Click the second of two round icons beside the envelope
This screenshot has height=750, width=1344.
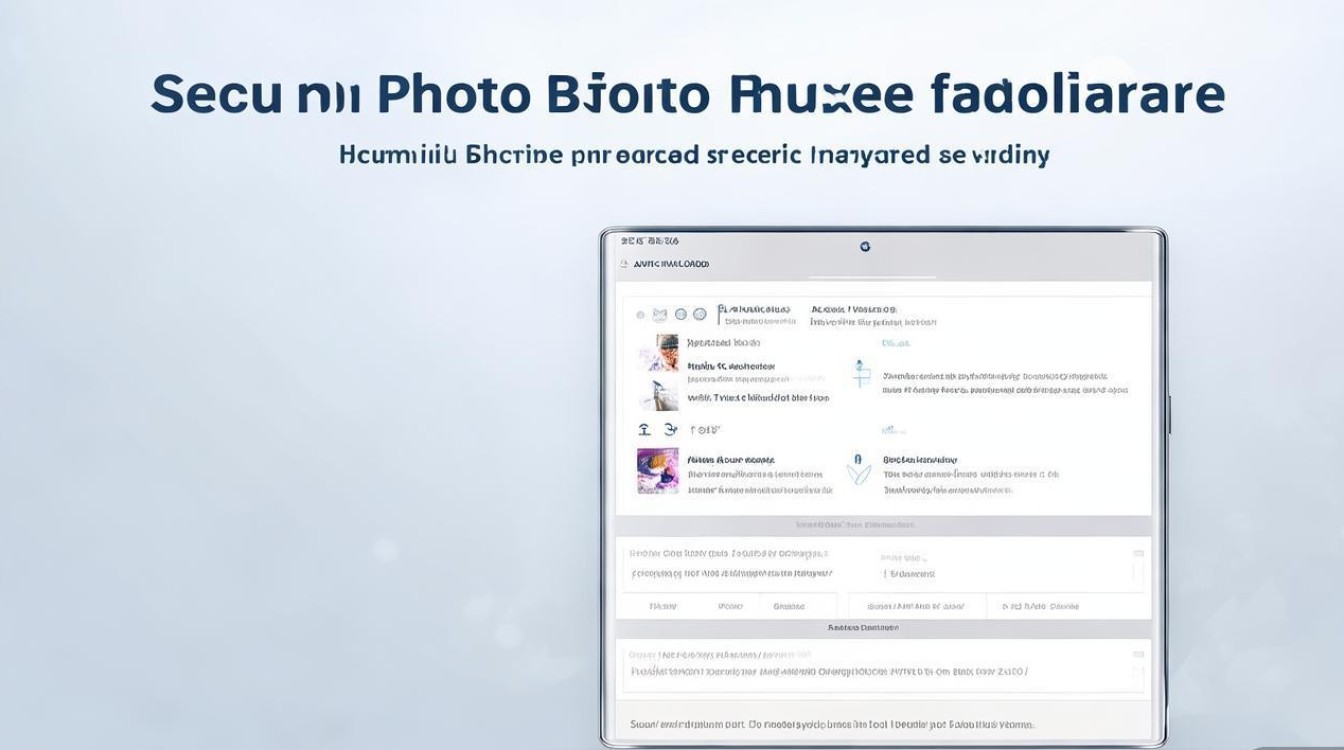click(700, 314)
